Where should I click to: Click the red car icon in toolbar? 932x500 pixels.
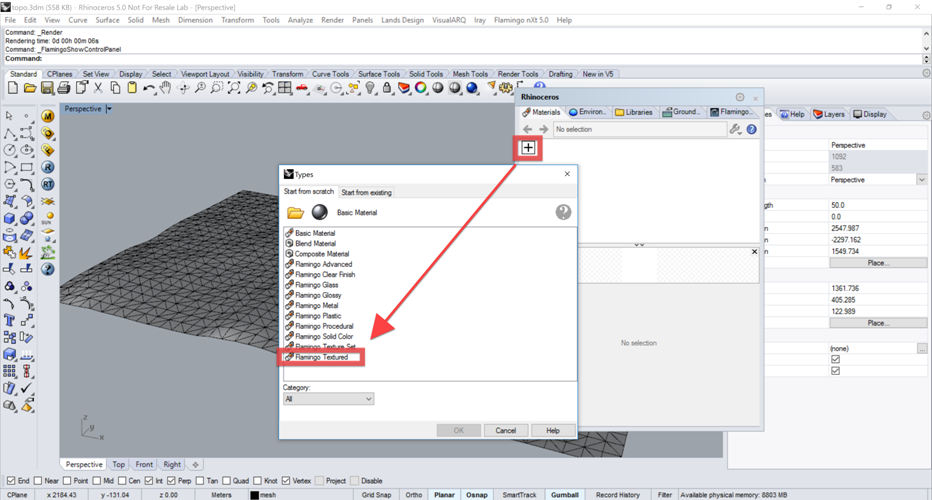pos(302,88)
